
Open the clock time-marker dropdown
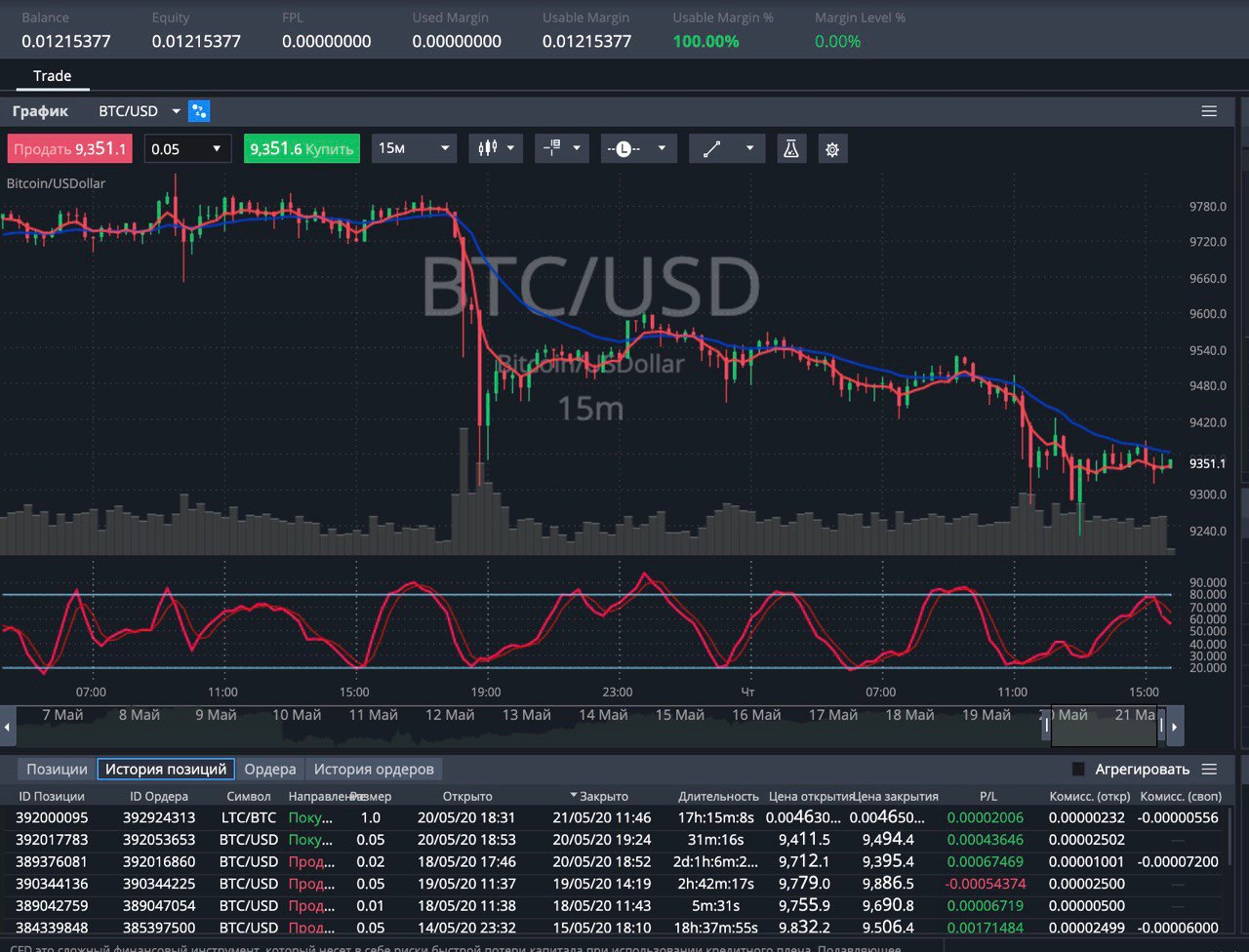(638, 148)
